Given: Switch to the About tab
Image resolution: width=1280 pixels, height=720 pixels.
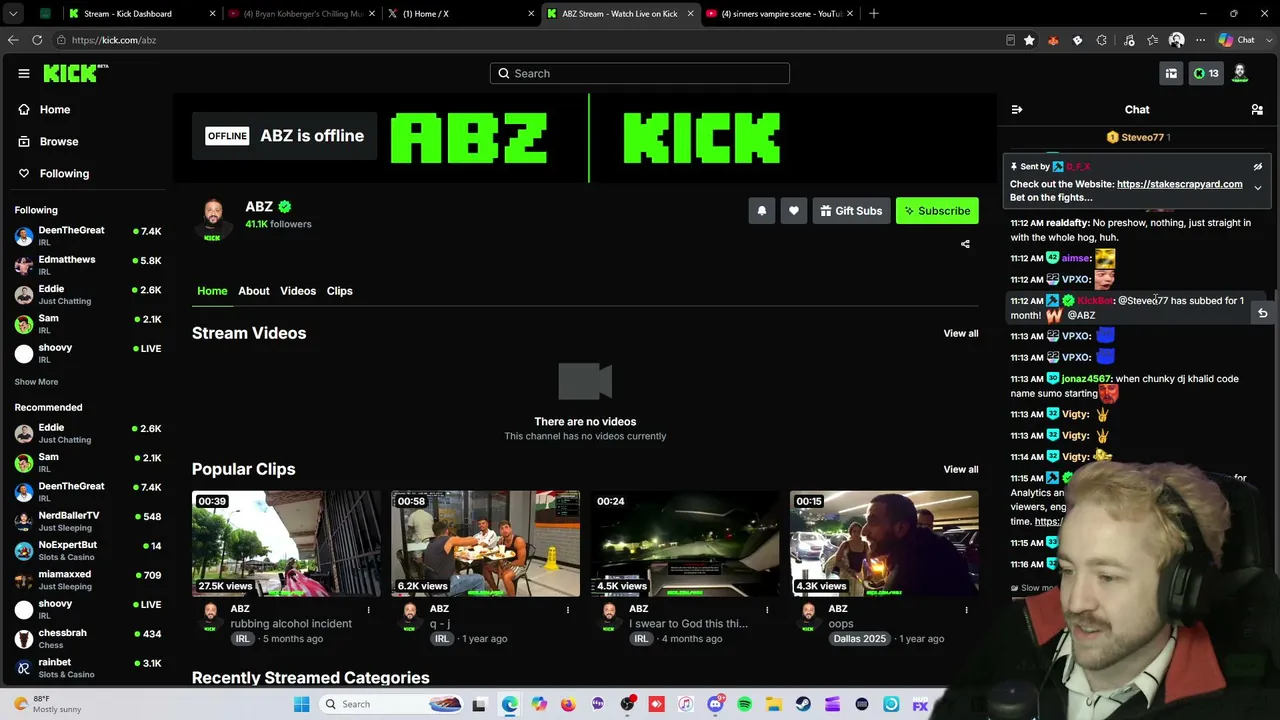Looking at the screenshot, I should coord(254,291).
